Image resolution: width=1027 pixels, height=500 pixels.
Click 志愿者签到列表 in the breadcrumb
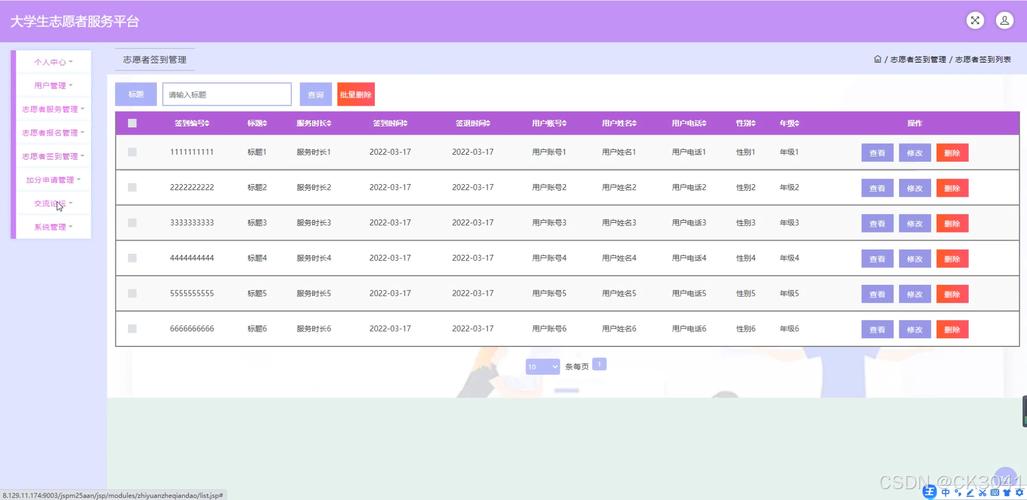(x=983, y=60)
